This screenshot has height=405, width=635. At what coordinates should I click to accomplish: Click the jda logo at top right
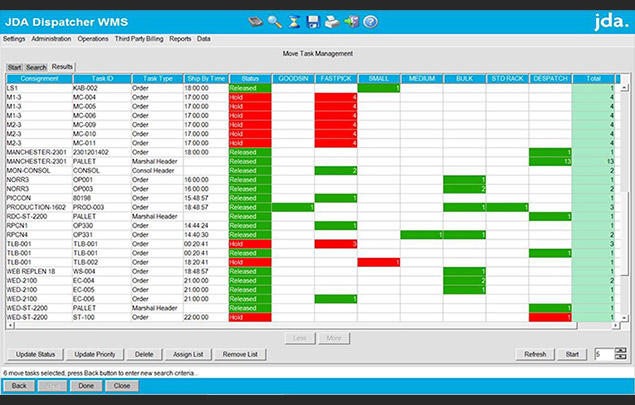(610, 21)
